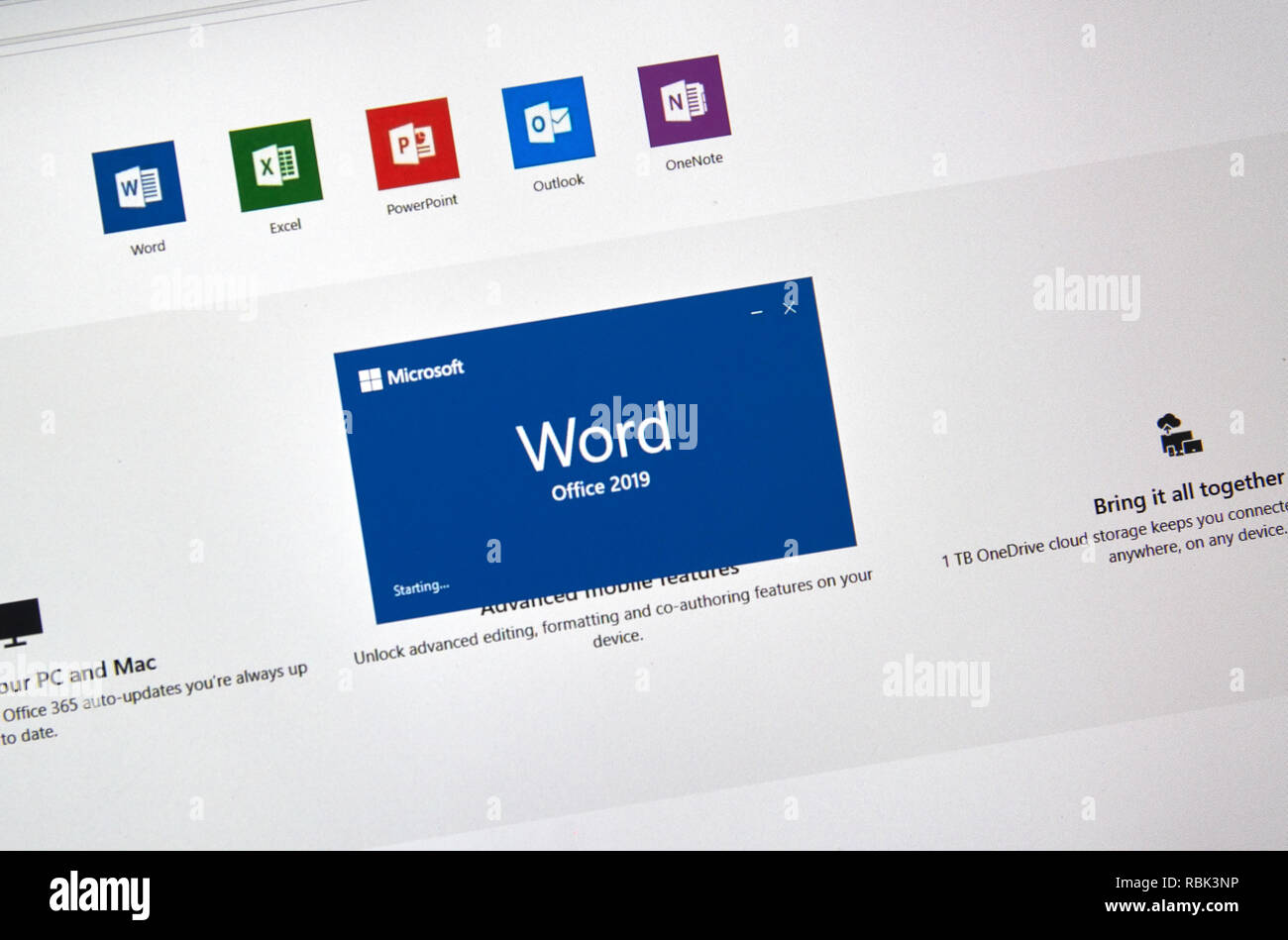
Task: Click the "PowerPoint" label text
Action: click(422, 204)
